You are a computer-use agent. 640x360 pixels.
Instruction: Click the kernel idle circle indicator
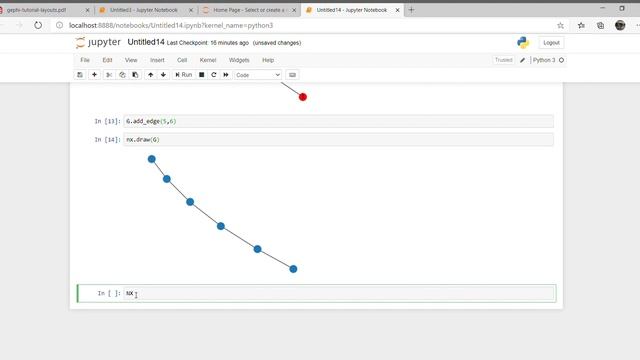562,60
